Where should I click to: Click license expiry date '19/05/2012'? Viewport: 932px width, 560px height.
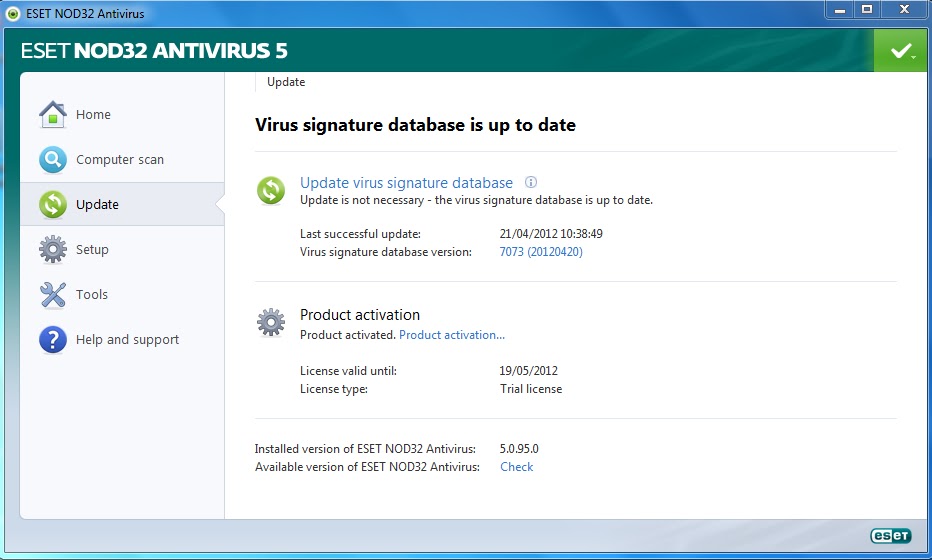pos(528,370)
